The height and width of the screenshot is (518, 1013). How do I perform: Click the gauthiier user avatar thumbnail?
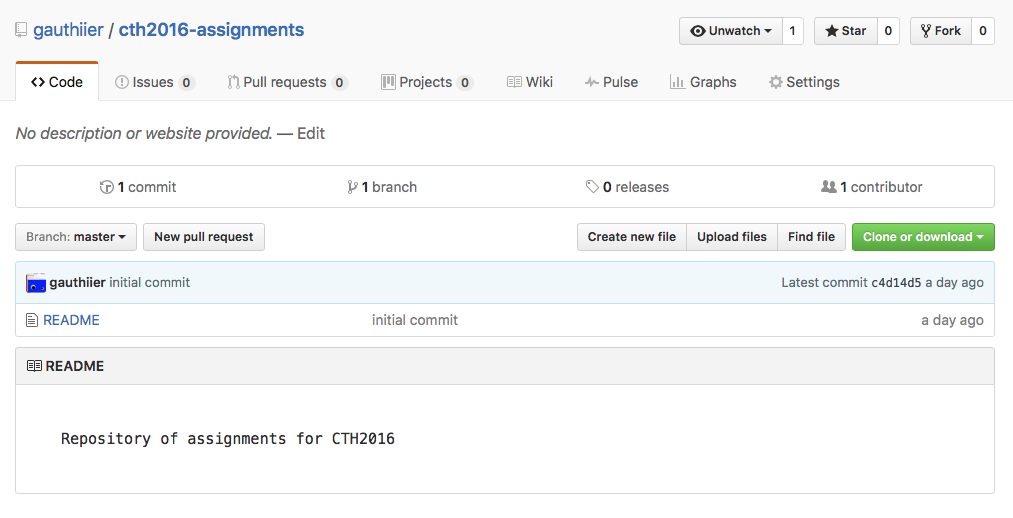36,283
